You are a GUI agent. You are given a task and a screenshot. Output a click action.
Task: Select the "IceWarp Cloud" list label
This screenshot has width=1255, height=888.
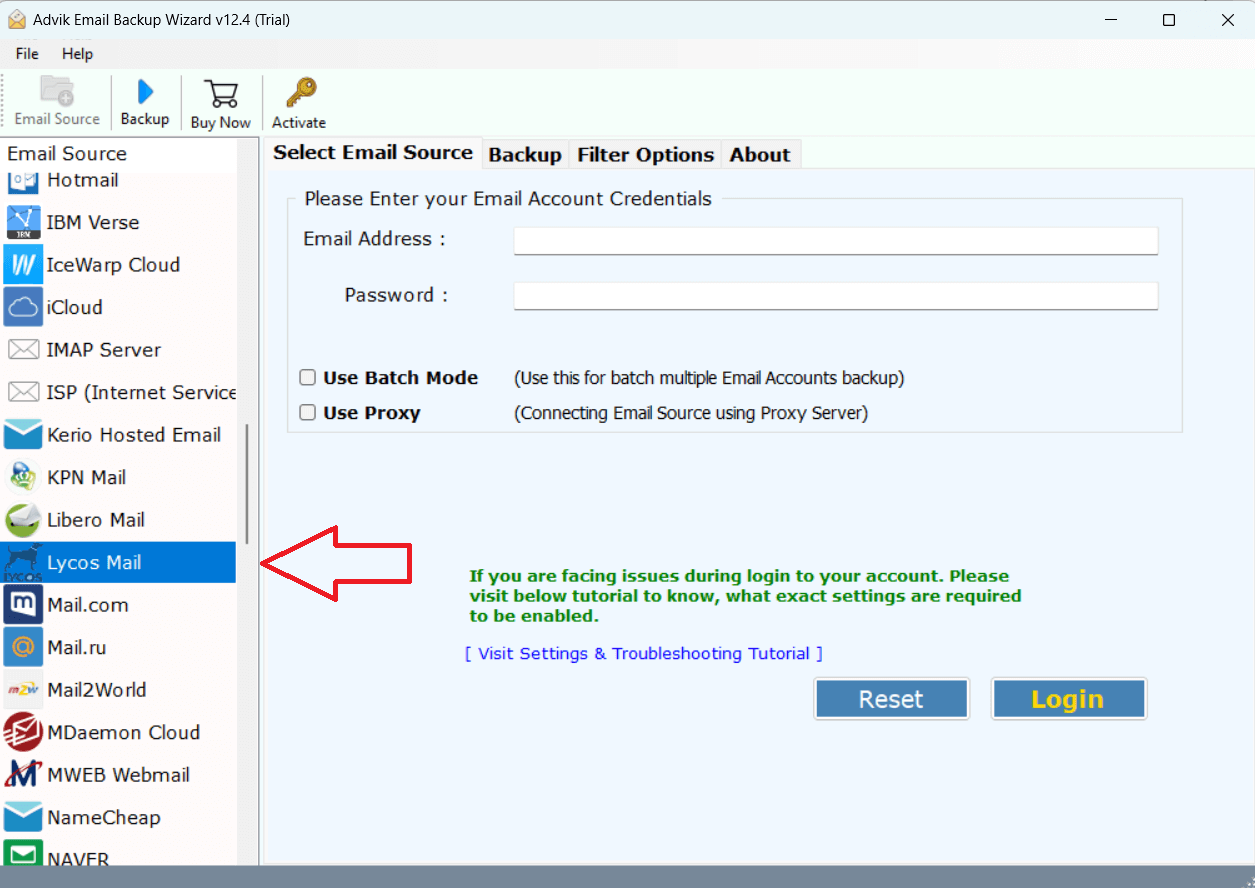tap(113, 265)
